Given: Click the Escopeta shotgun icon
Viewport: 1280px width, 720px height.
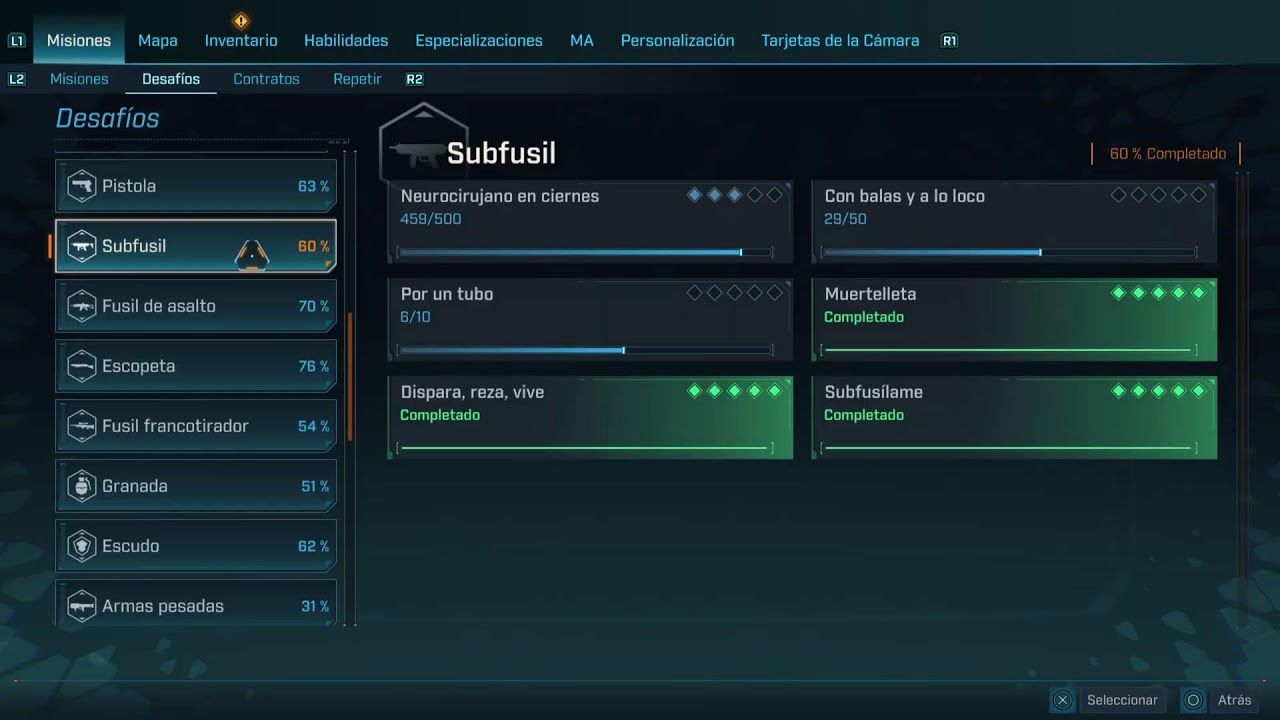Looking at the screenshot, I should coord(81,366).
